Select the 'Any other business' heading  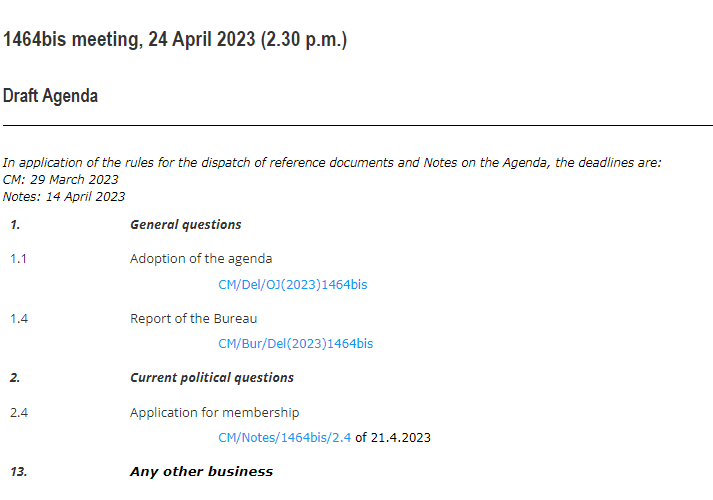click(201, 471)
